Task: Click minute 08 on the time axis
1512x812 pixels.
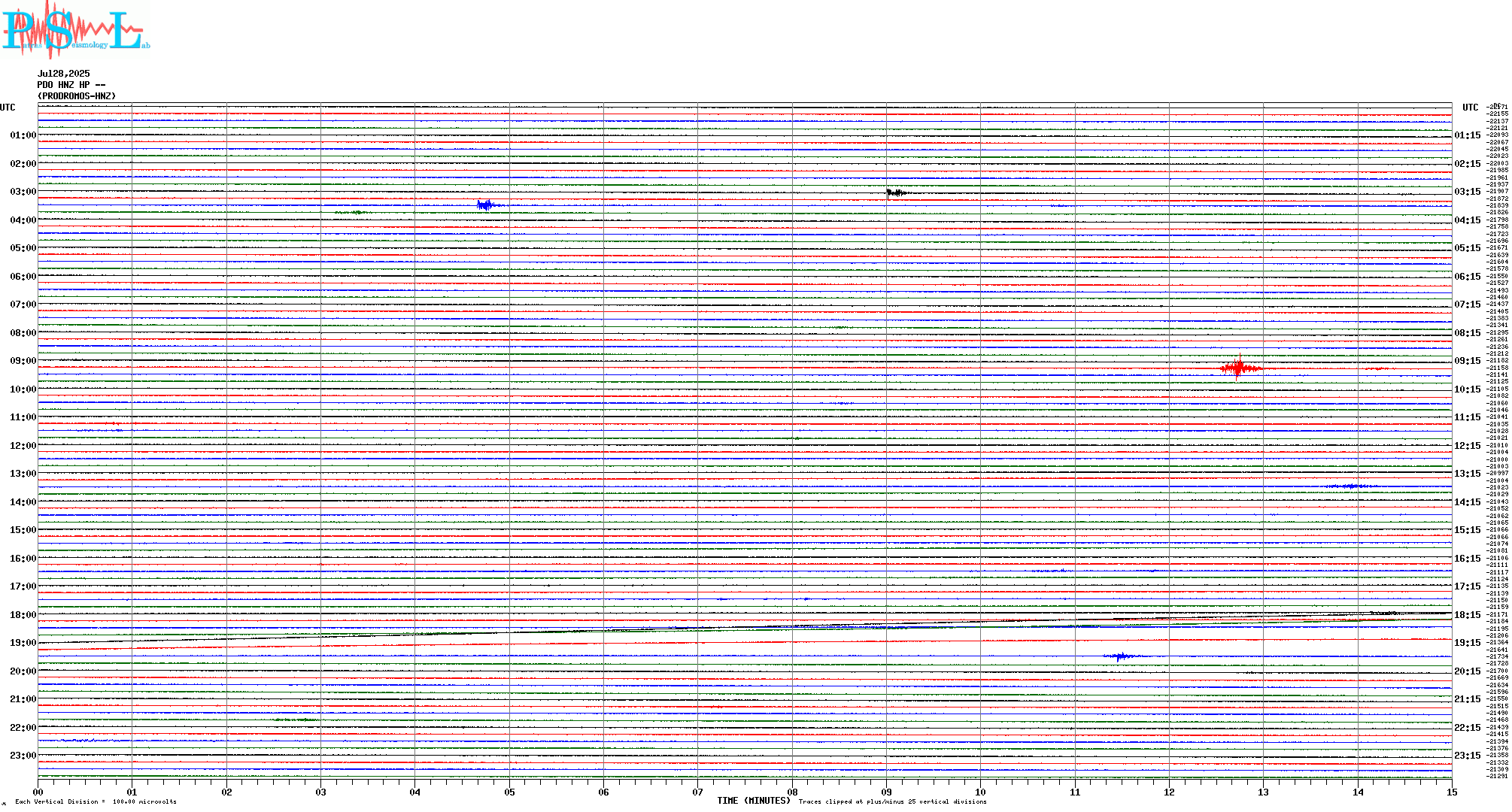Action: tap(792, 792)
